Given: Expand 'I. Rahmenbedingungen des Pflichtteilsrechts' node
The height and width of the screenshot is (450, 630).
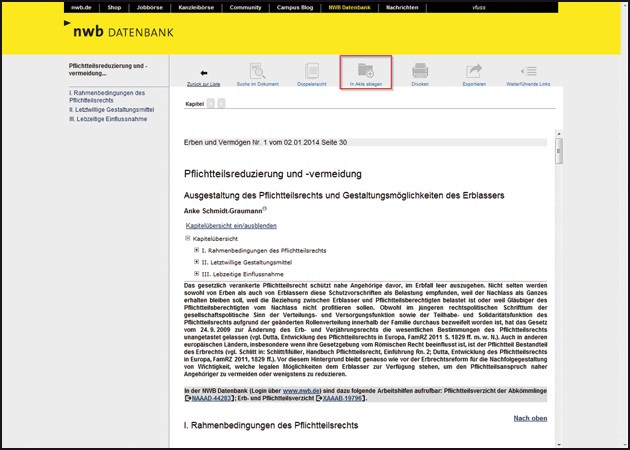Looking at the screenshot, I should point(196,250).
